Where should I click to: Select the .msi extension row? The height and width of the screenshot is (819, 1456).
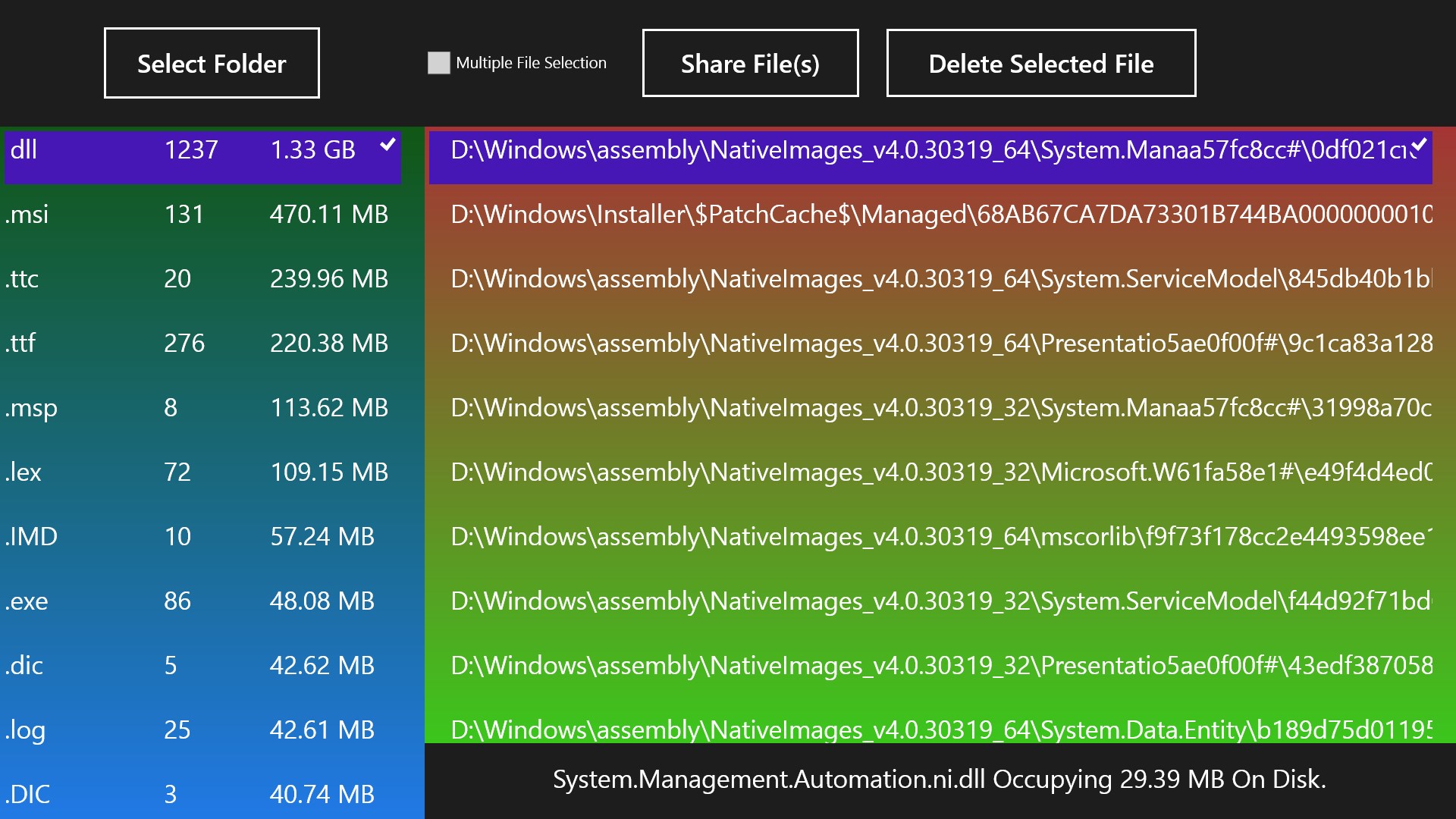pyautogui.click(x=201, y=215)
